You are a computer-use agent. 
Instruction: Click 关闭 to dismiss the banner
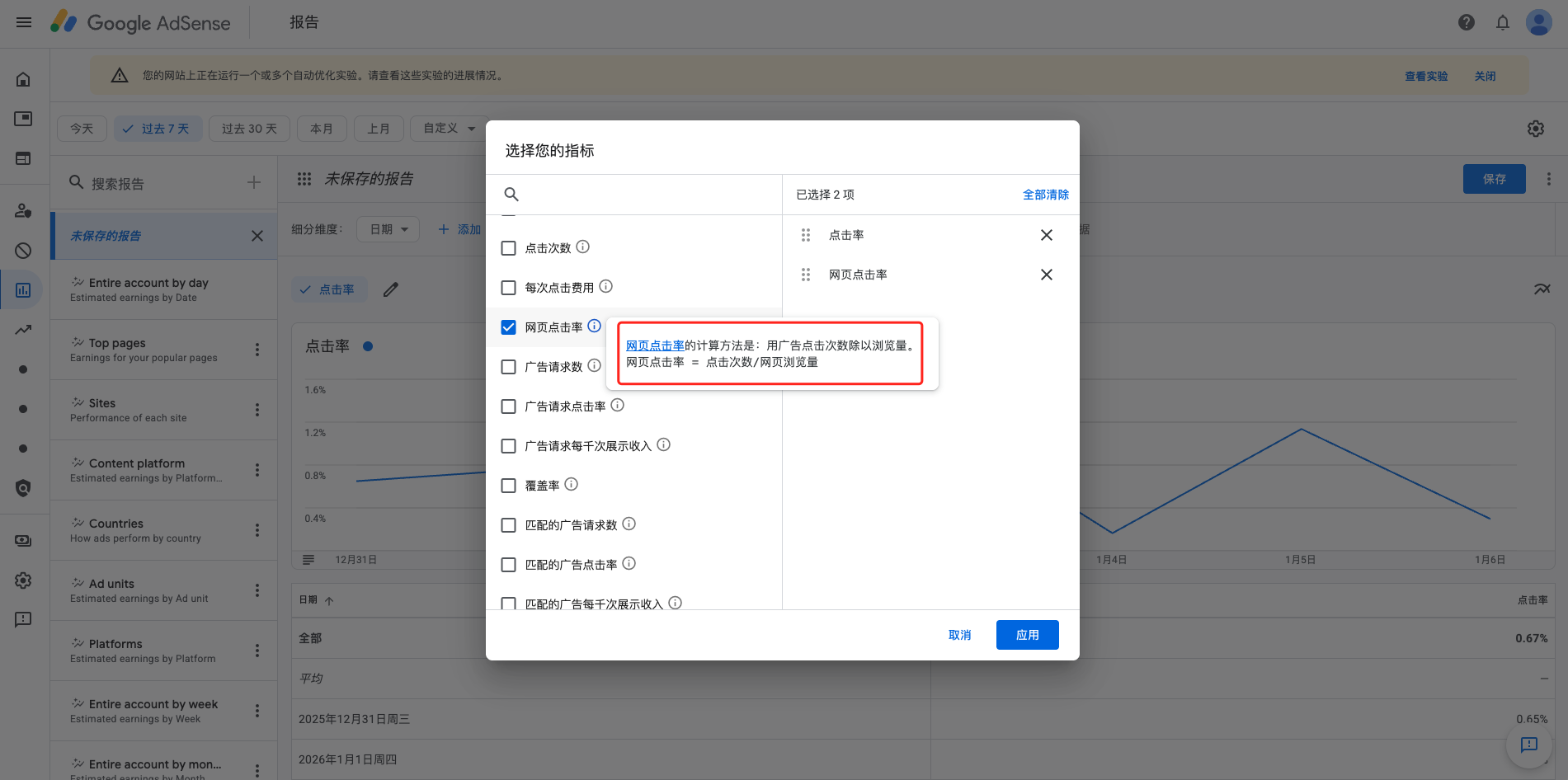(1486, 76)
